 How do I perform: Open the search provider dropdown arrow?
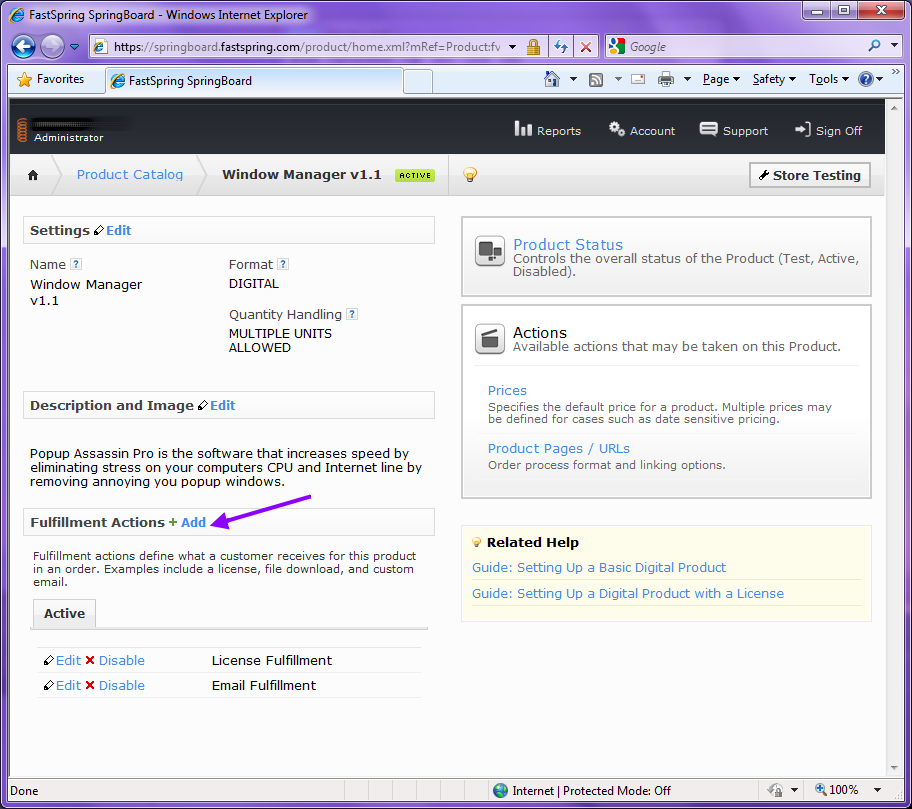click(895, 45)
